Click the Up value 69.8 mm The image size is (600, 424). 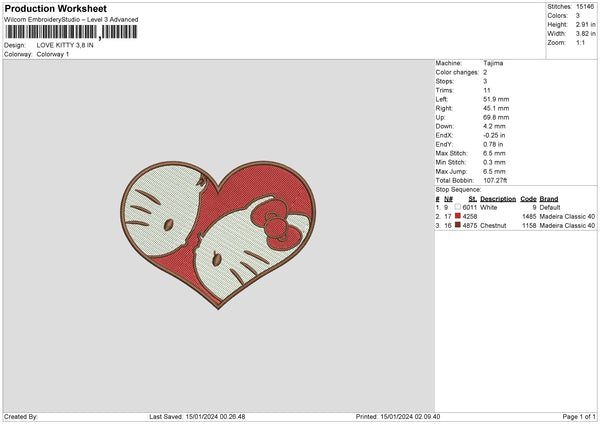pyautogui.click(x=496, y=117)
